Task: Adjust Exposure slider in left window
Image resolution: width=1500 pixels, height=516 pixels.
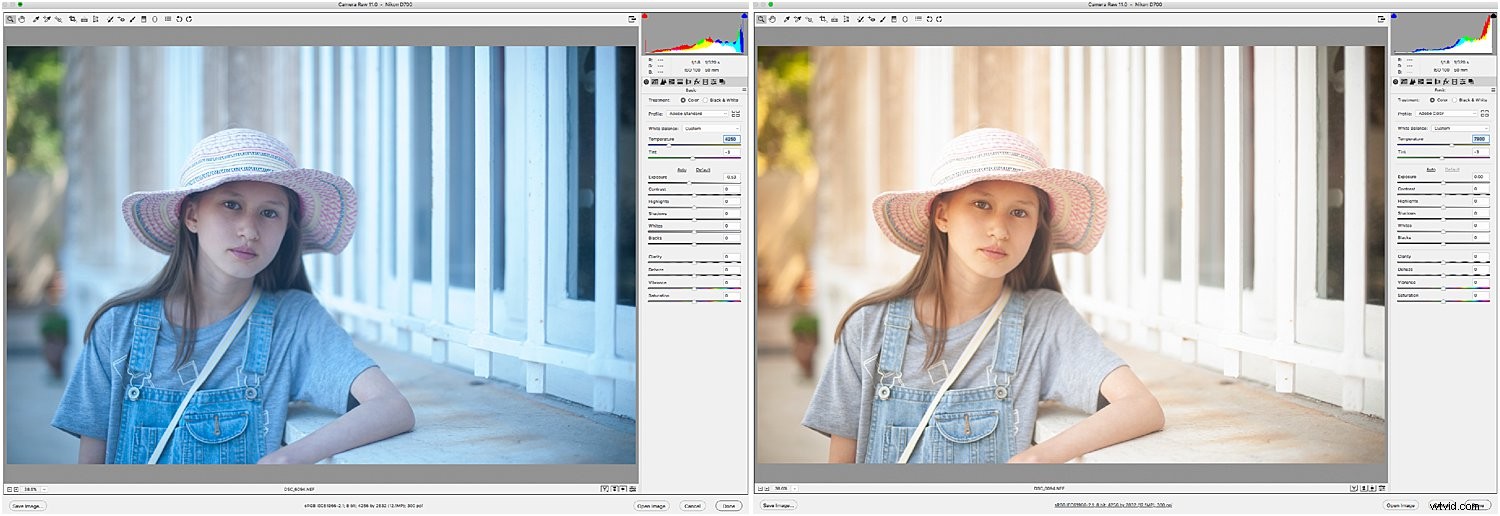Action: click(x=689, y=183)
